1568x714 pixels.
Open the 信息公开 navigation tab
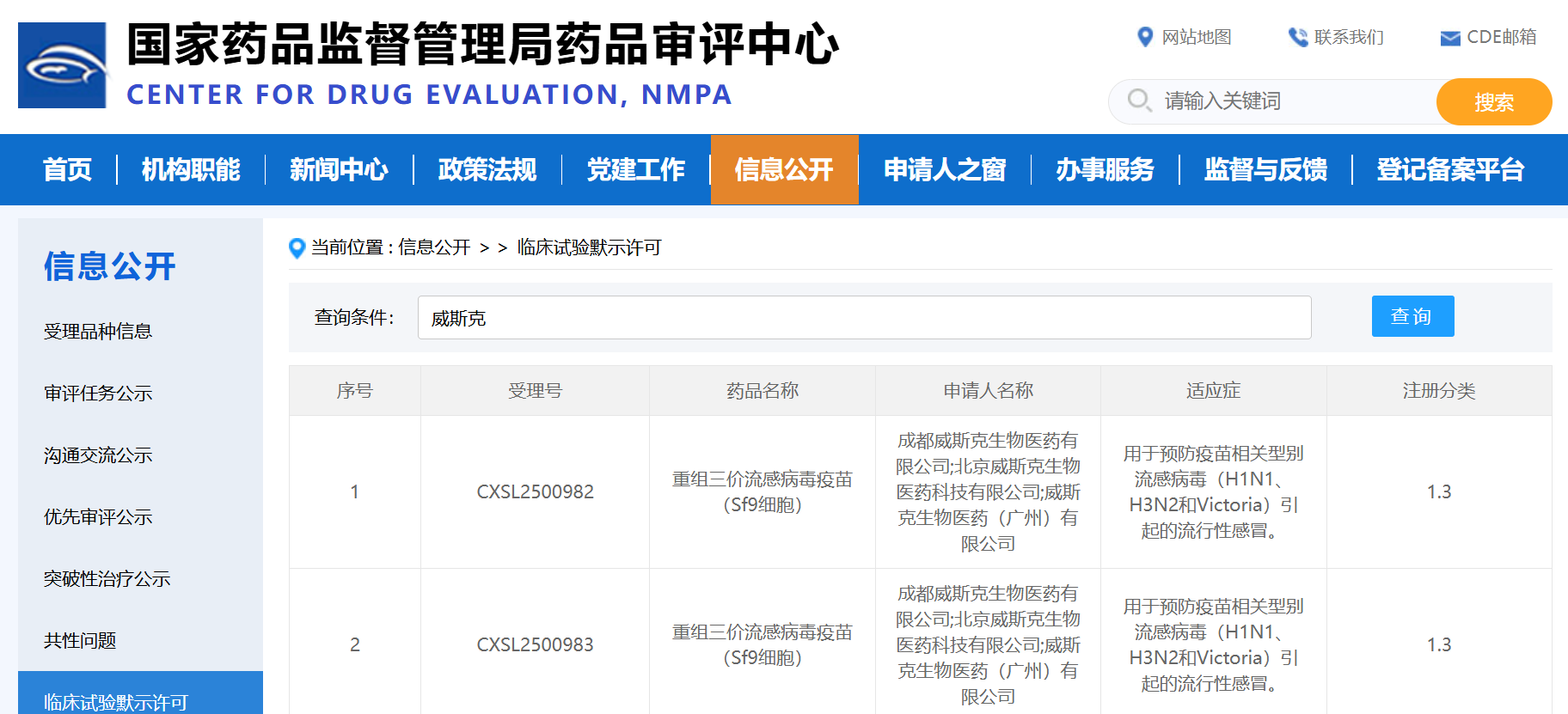click(783, 169)
